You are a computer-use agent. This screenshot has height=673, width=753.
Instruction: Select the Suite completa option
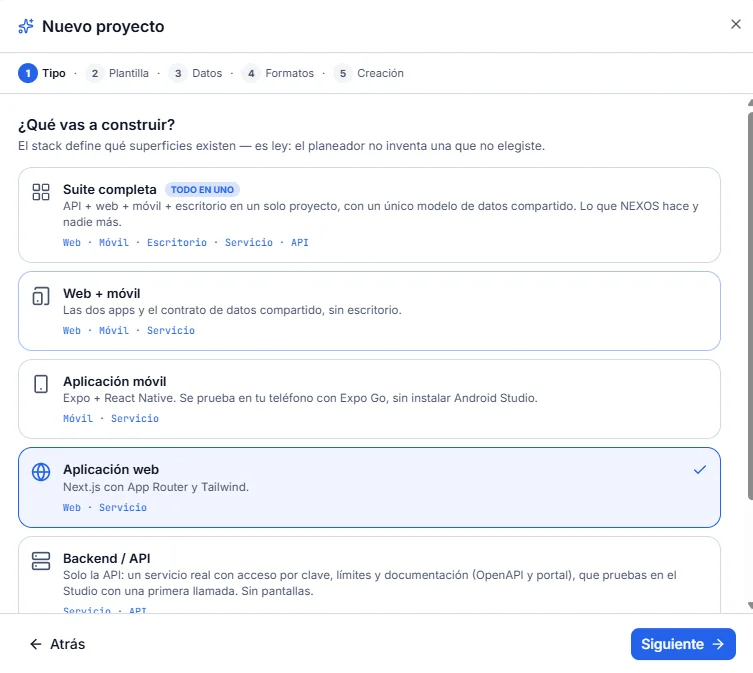tap(369, 215)
